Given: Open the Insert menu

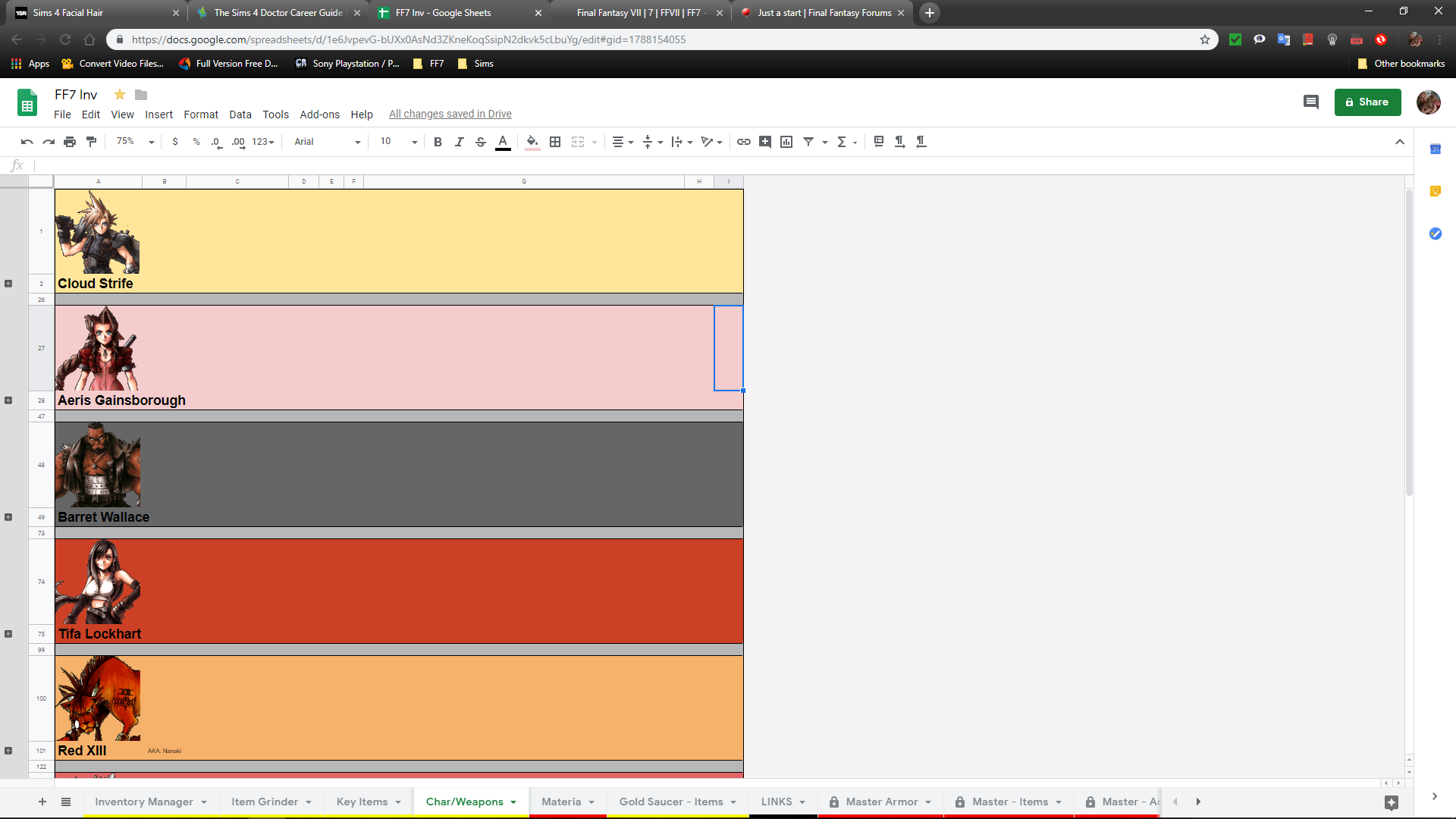Looking at the screenshot, I should coord(158,115).
